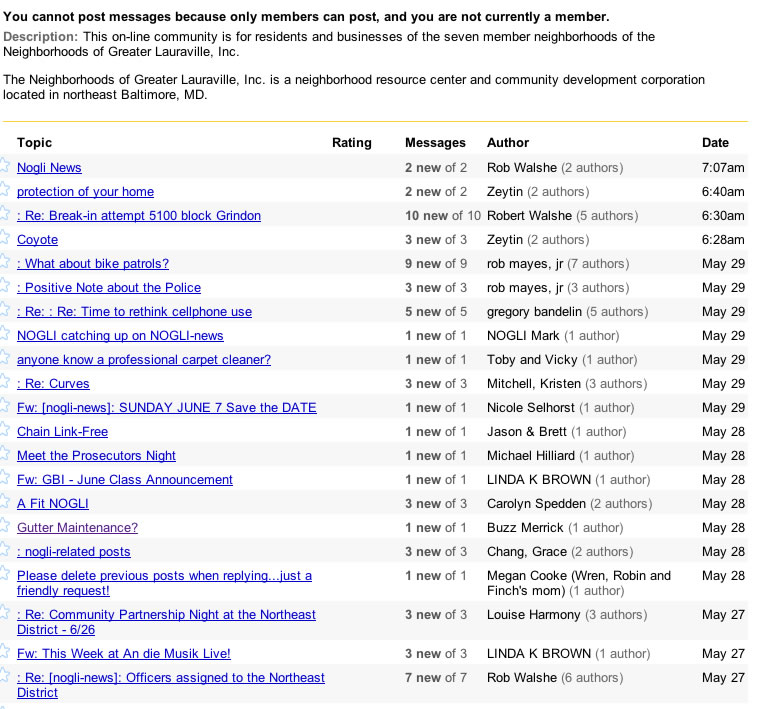
Task: Open 'Re: Community Partnership Night' topic
Action: click(x=166, y=615)
